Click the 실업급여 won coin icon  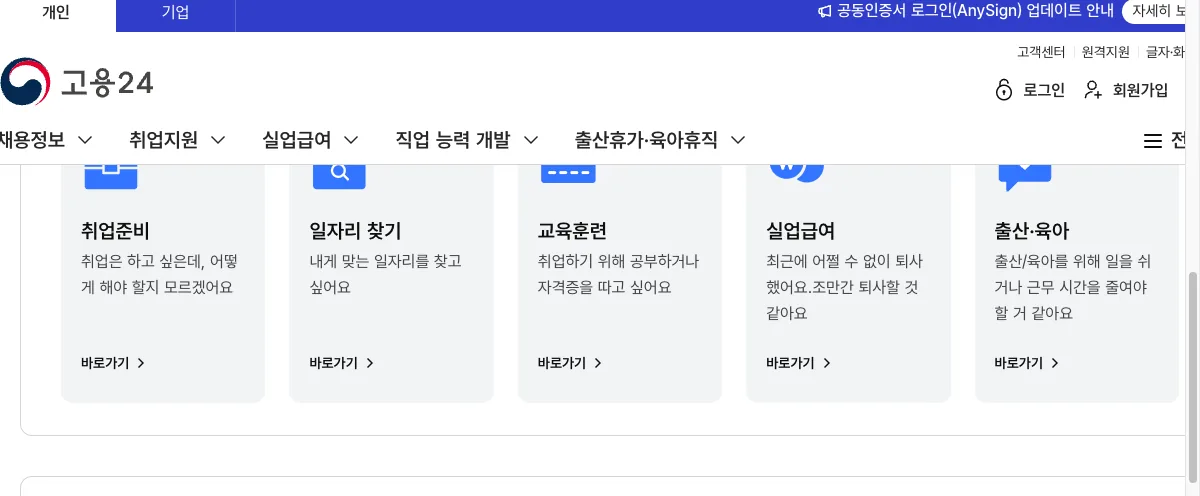796,173
